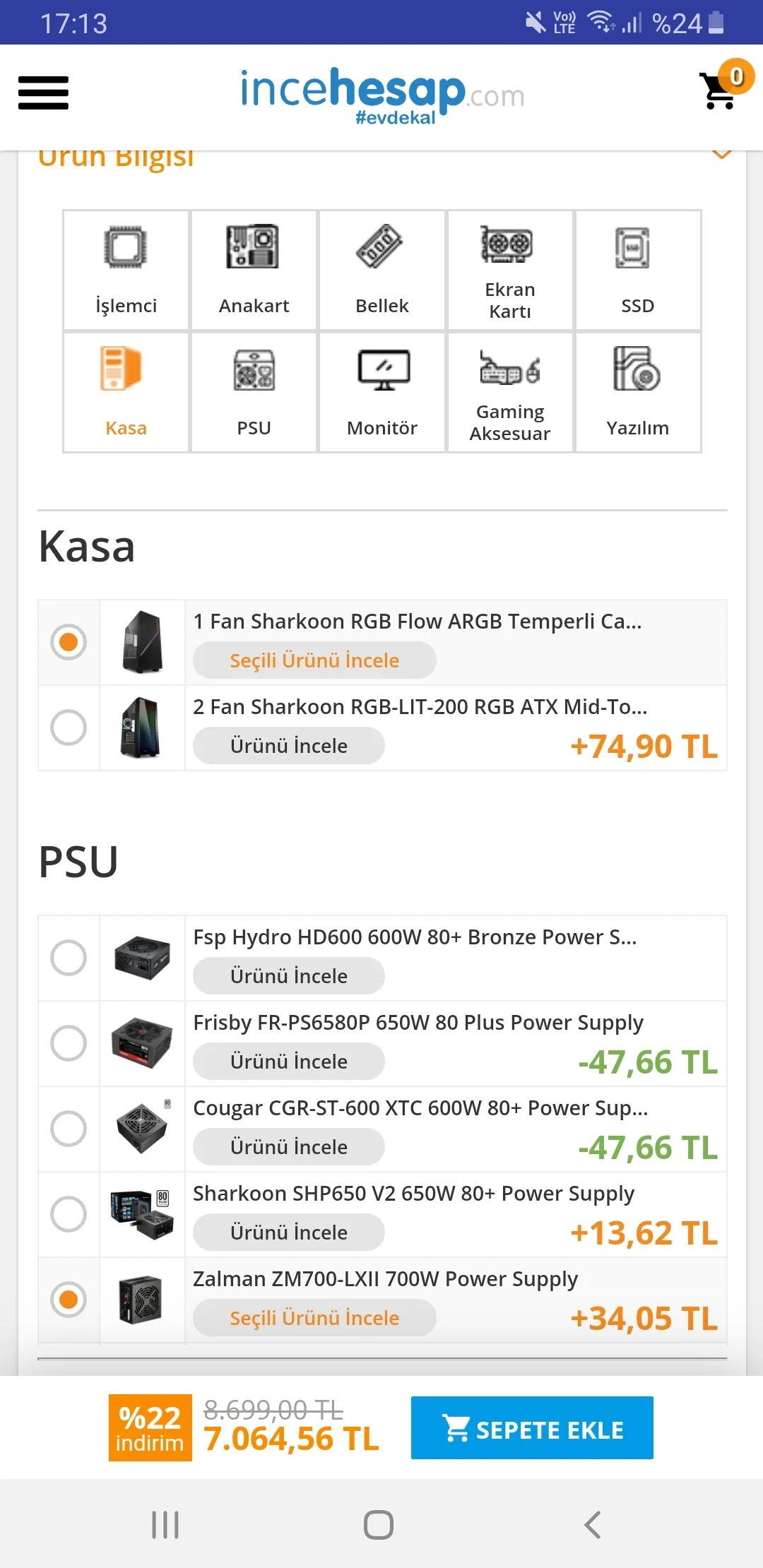
Task: Tap the incehesap.com logo
Action: click(x=382, y=95)
